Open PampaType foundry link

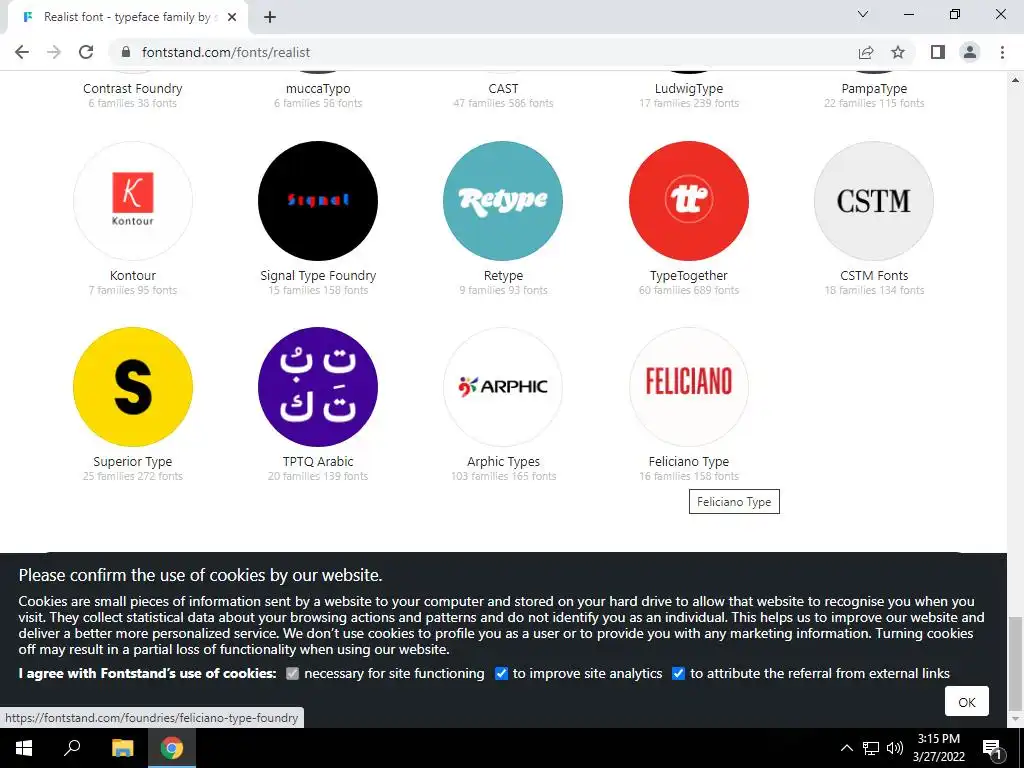tap(874, 89)
